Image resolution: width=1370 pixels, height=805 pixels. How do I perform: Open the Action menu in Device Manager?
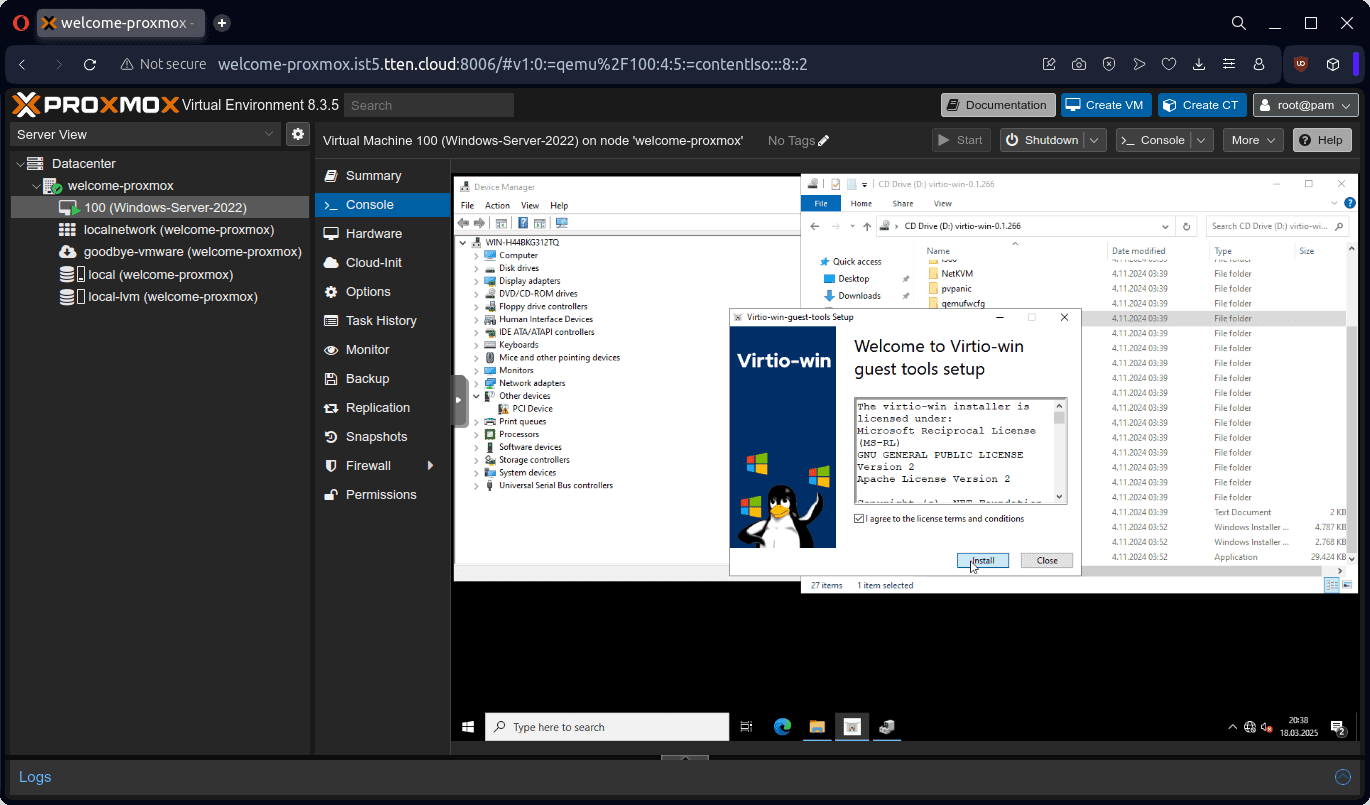click(x=497, y=205)
